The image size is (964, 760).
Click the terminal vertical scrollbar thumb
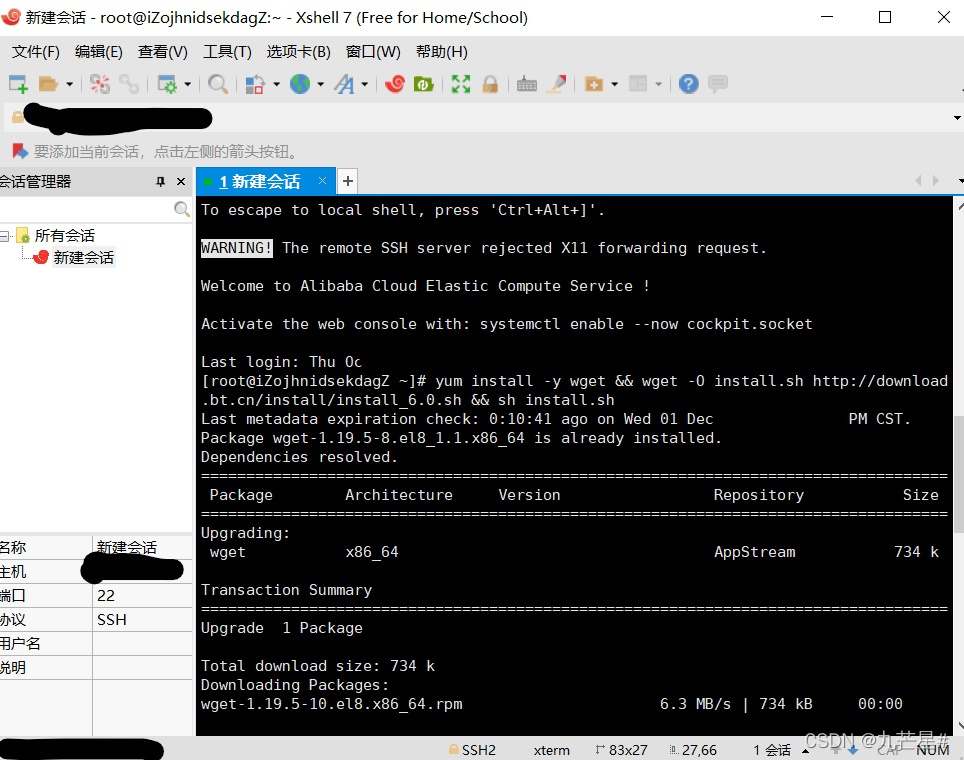958,475
